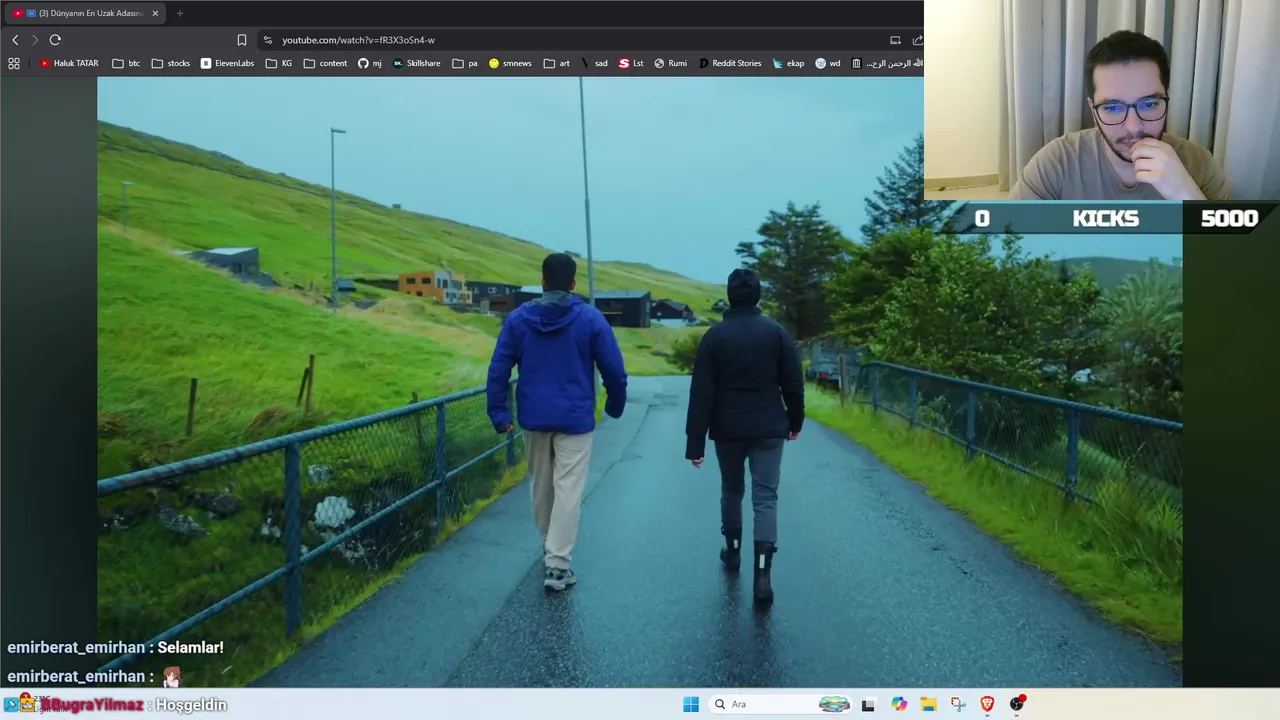This screenshot has width=1280, height=720.
Task: Open the smnews bookmark
Action: pyautogui.click(x=510, y=63)
